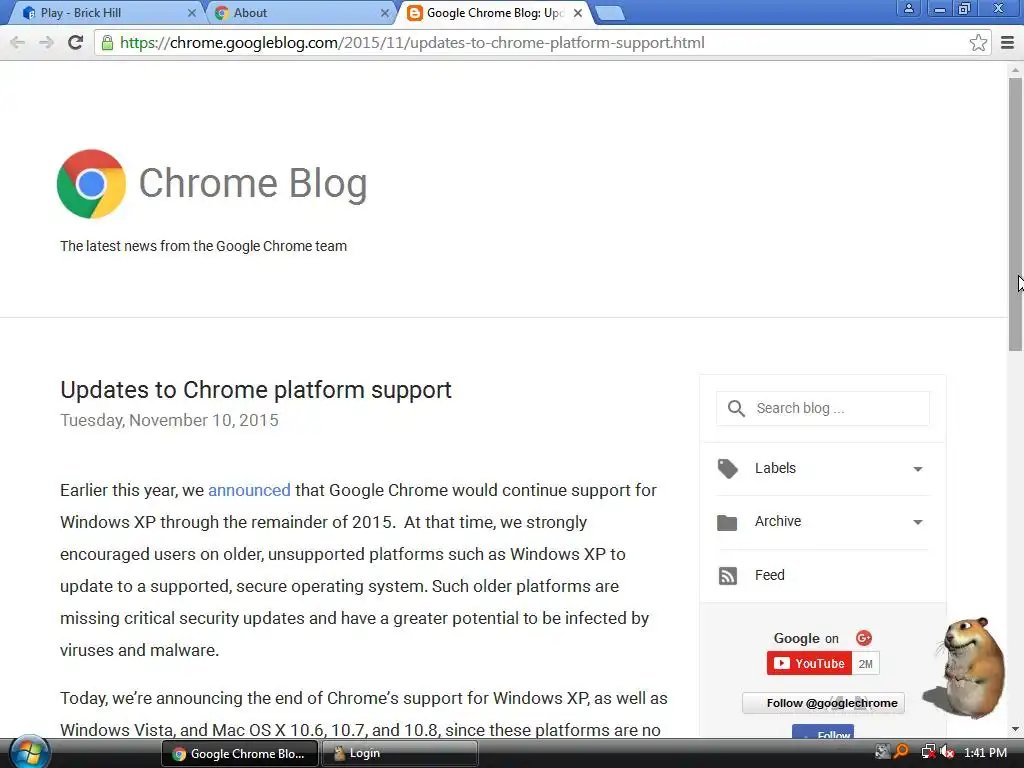1024x768 pixels.
Task: Click the green padlock security icon
Action: 107,43
